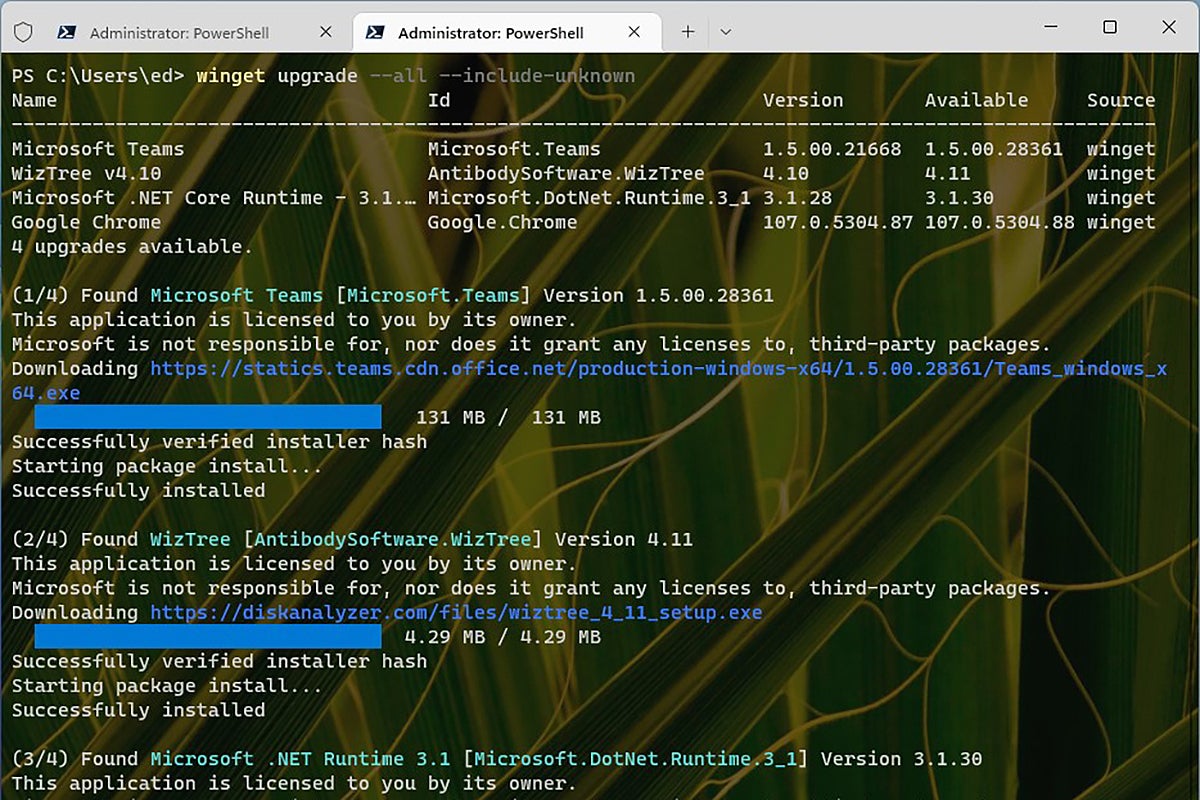The height and width of the screenshot is (800, 1200).
Task: Click the 'winget upgrade' command text
Action: coord(276,76)
